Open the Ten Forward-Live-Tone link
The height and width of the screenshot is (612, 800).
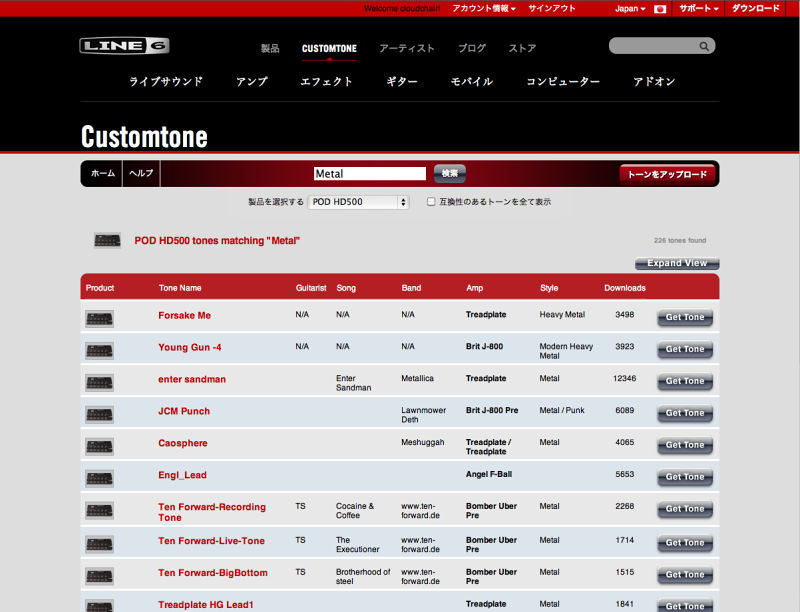211,541
